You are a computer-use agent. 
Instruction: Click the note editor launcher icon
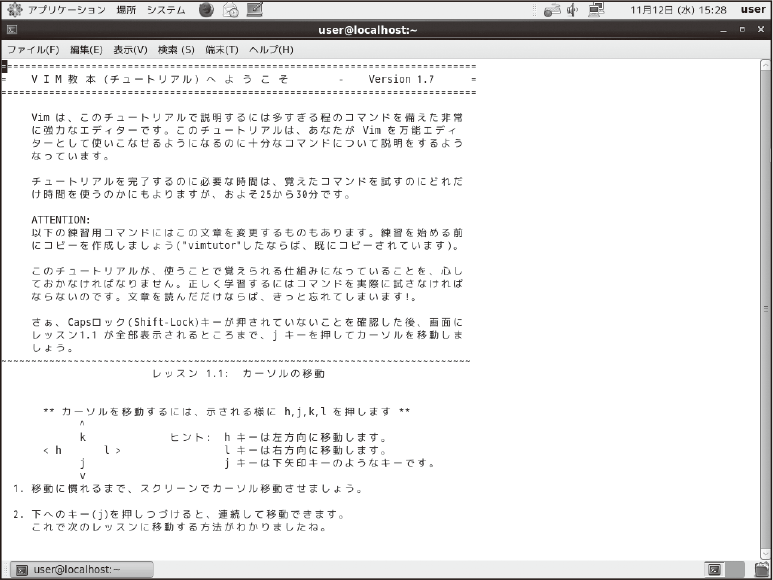[x=255, y=10]
